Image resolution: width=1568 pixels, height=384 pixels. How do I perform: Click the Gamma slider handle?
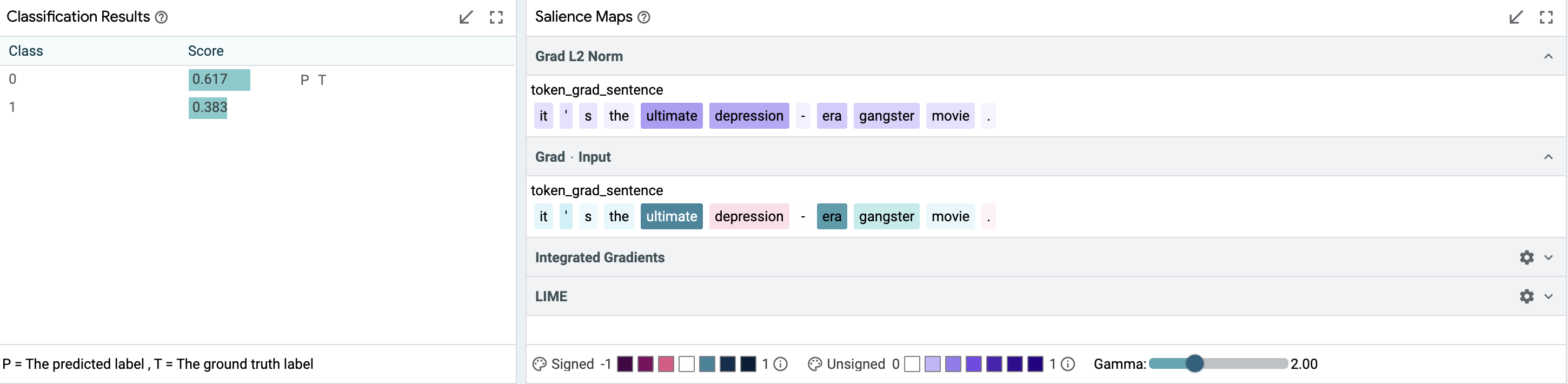[x=1195, y=363]
